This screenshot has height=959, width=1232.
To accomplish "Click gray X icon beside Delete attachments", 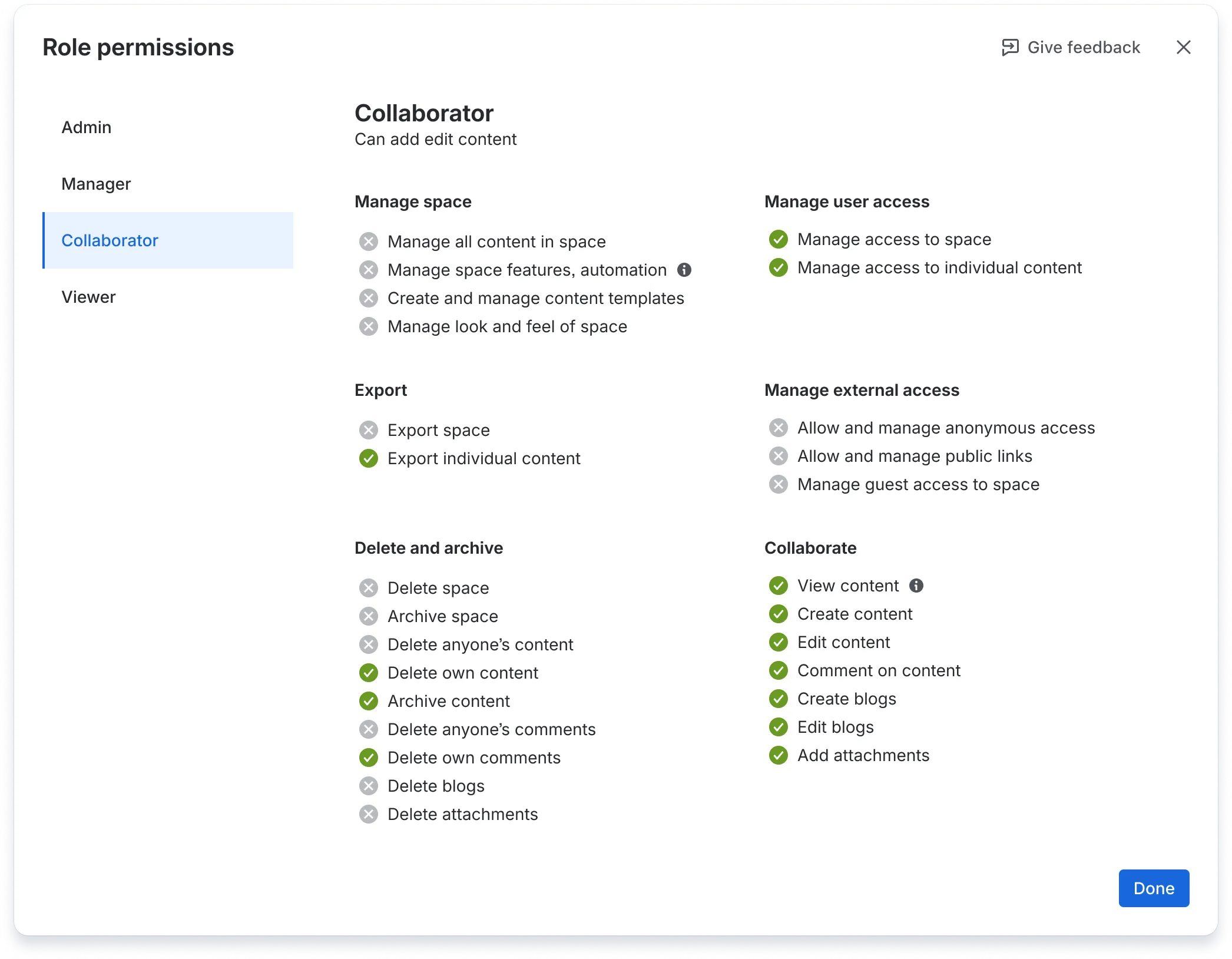I will click(x=369, y=814).
